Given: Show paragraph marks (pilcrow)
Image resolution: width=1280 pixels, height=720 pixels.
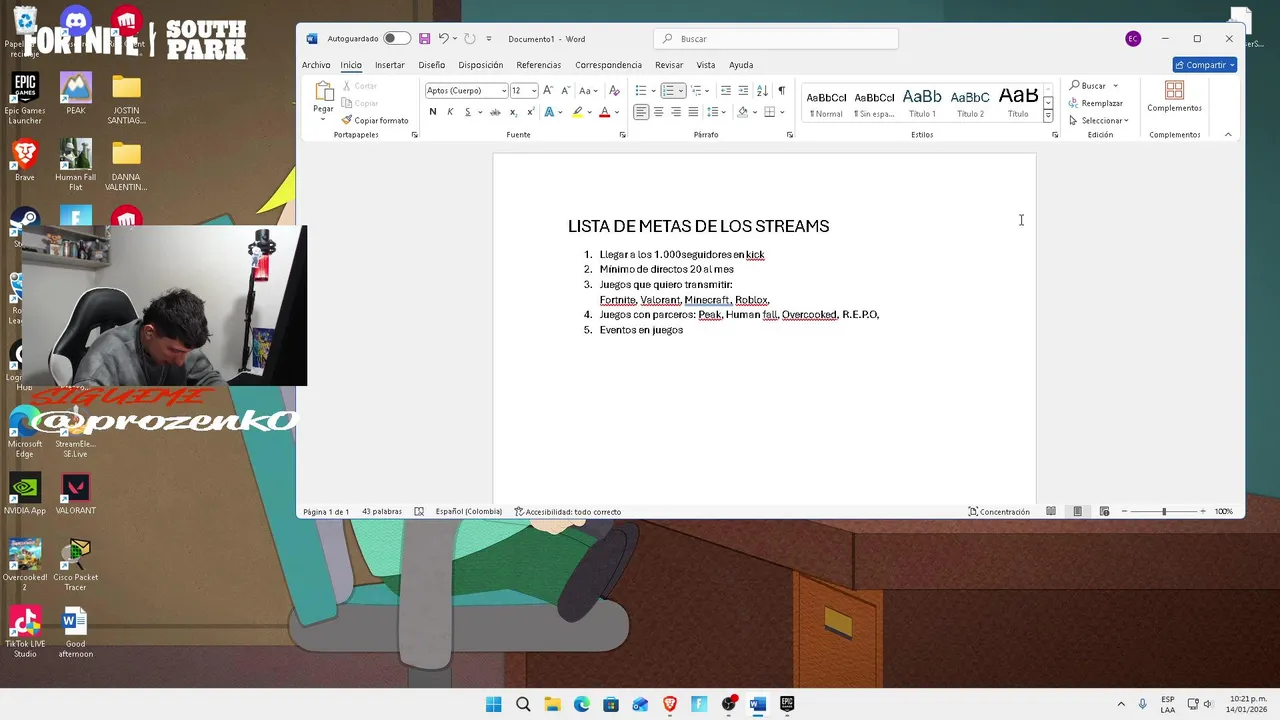Looking at the screenshot, I should (x=781, y=90).
